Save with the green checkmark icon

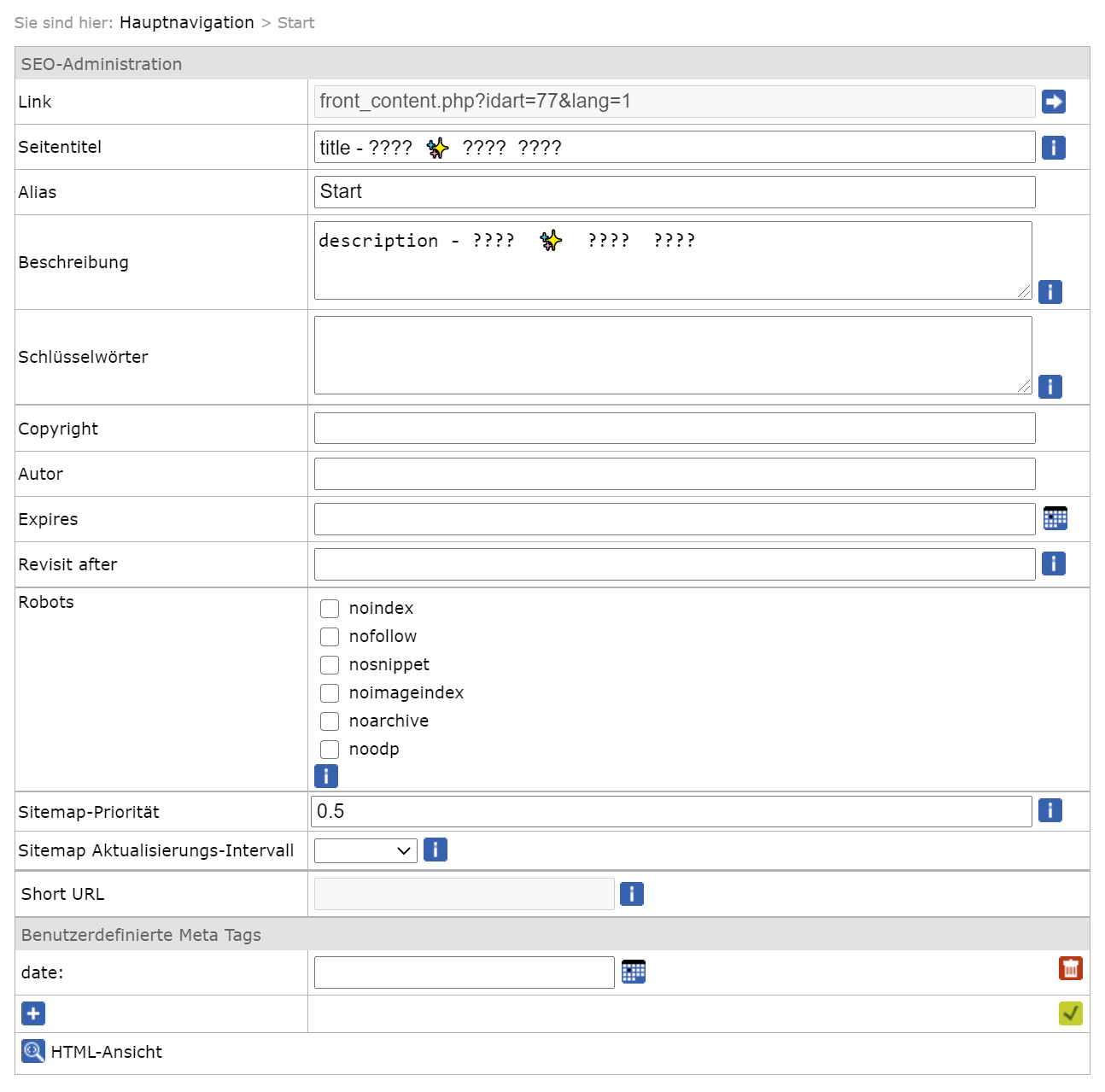tap(1070, 1013)
